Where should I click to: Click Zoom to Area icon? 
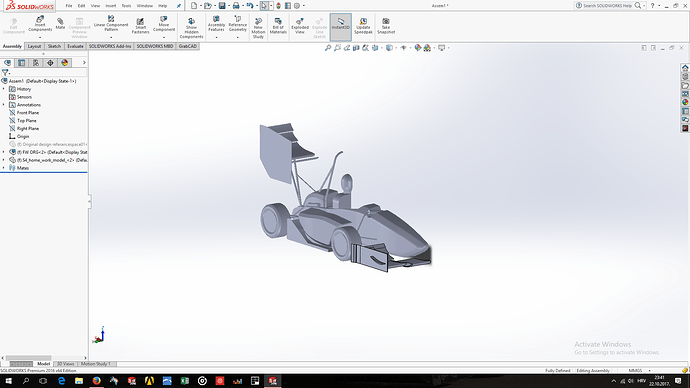338,48
